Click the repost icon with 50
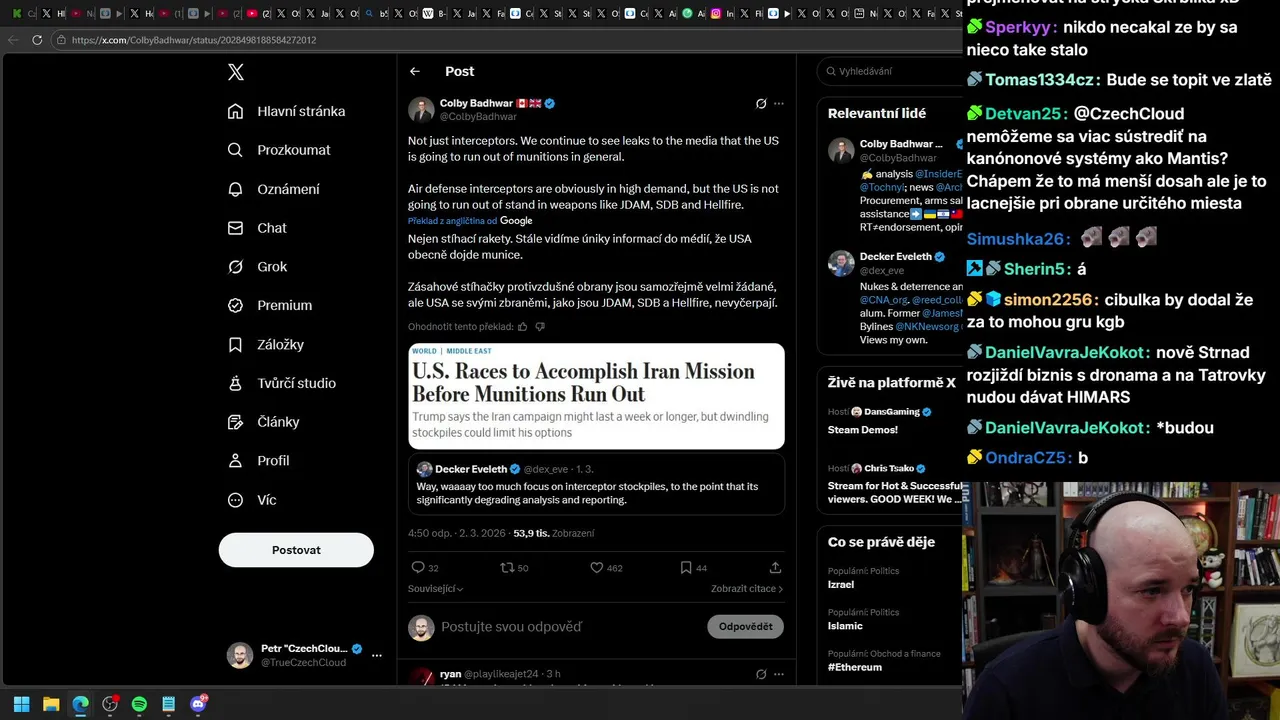Screen dimensions: 1280x720 point(514,568)
